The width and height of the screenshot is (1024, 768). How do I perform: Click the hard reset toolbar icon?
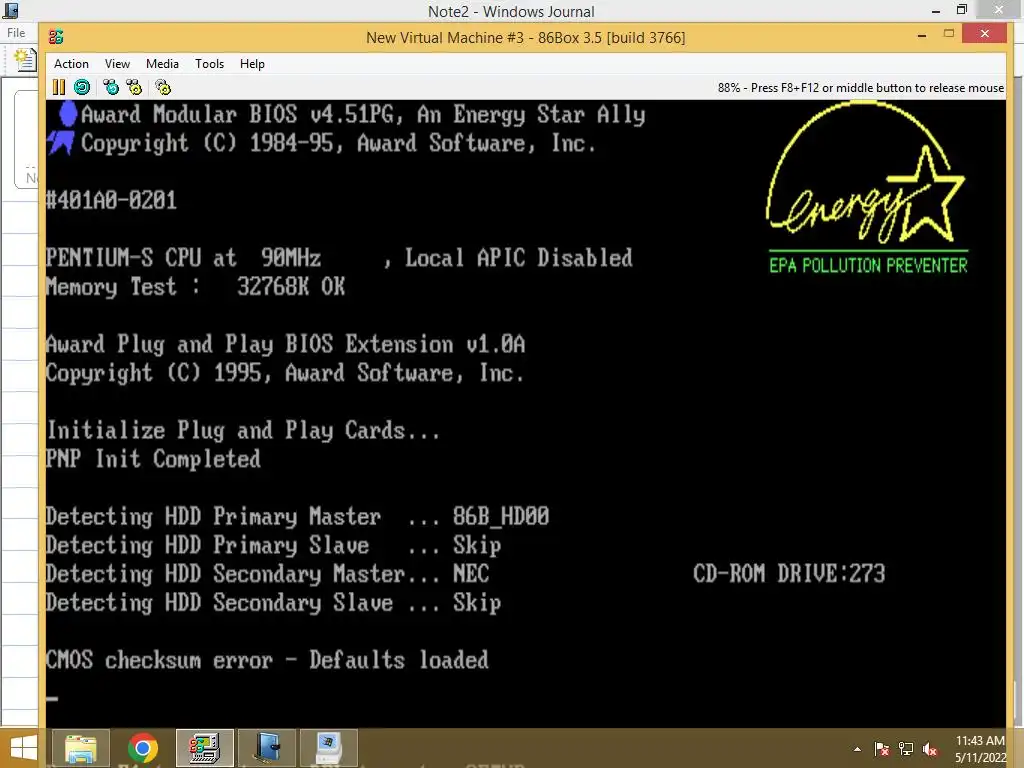click(82, 87)
